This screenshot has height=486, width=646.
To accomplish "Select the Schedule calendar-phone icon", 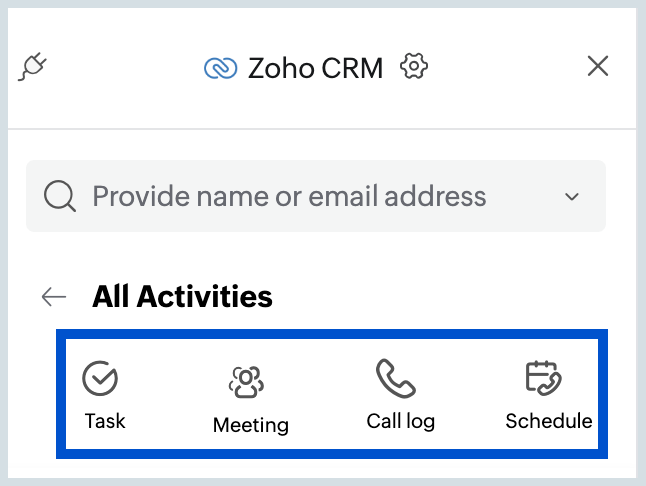I will (543, 378).
